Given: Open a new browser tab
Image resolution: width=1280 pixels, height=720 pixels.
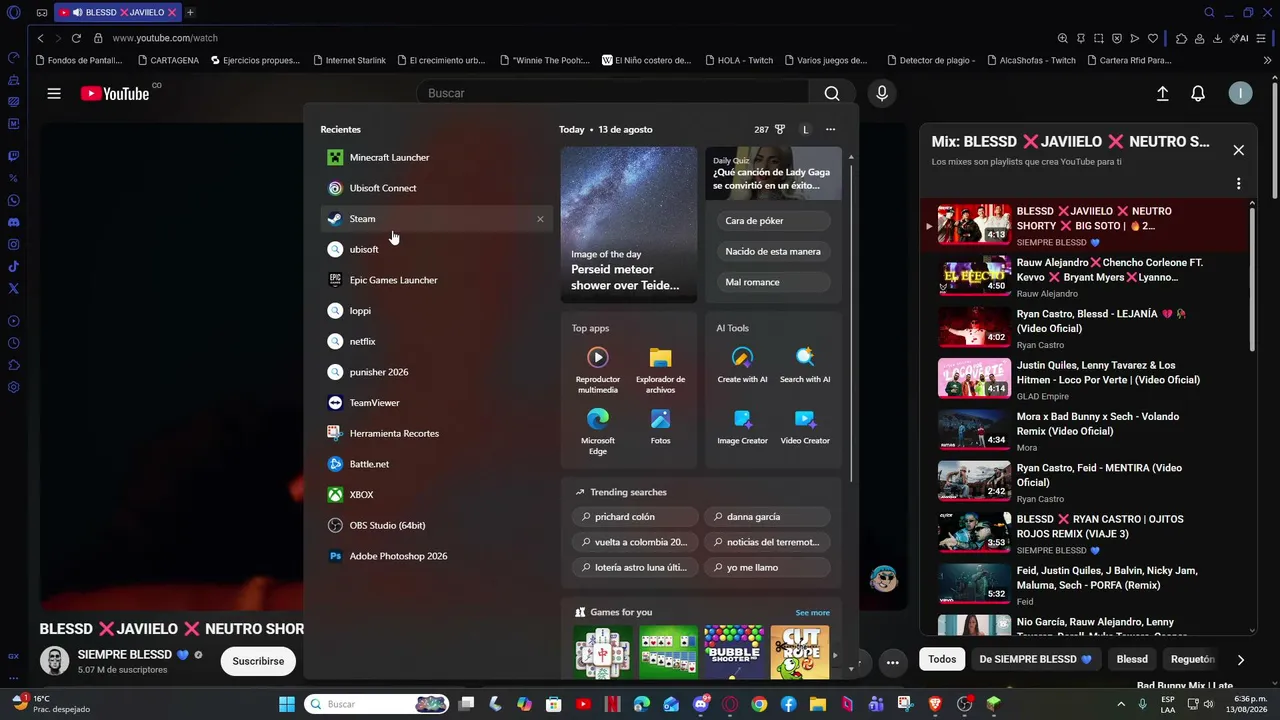Looking at the screenshot, I should [190, 12].
